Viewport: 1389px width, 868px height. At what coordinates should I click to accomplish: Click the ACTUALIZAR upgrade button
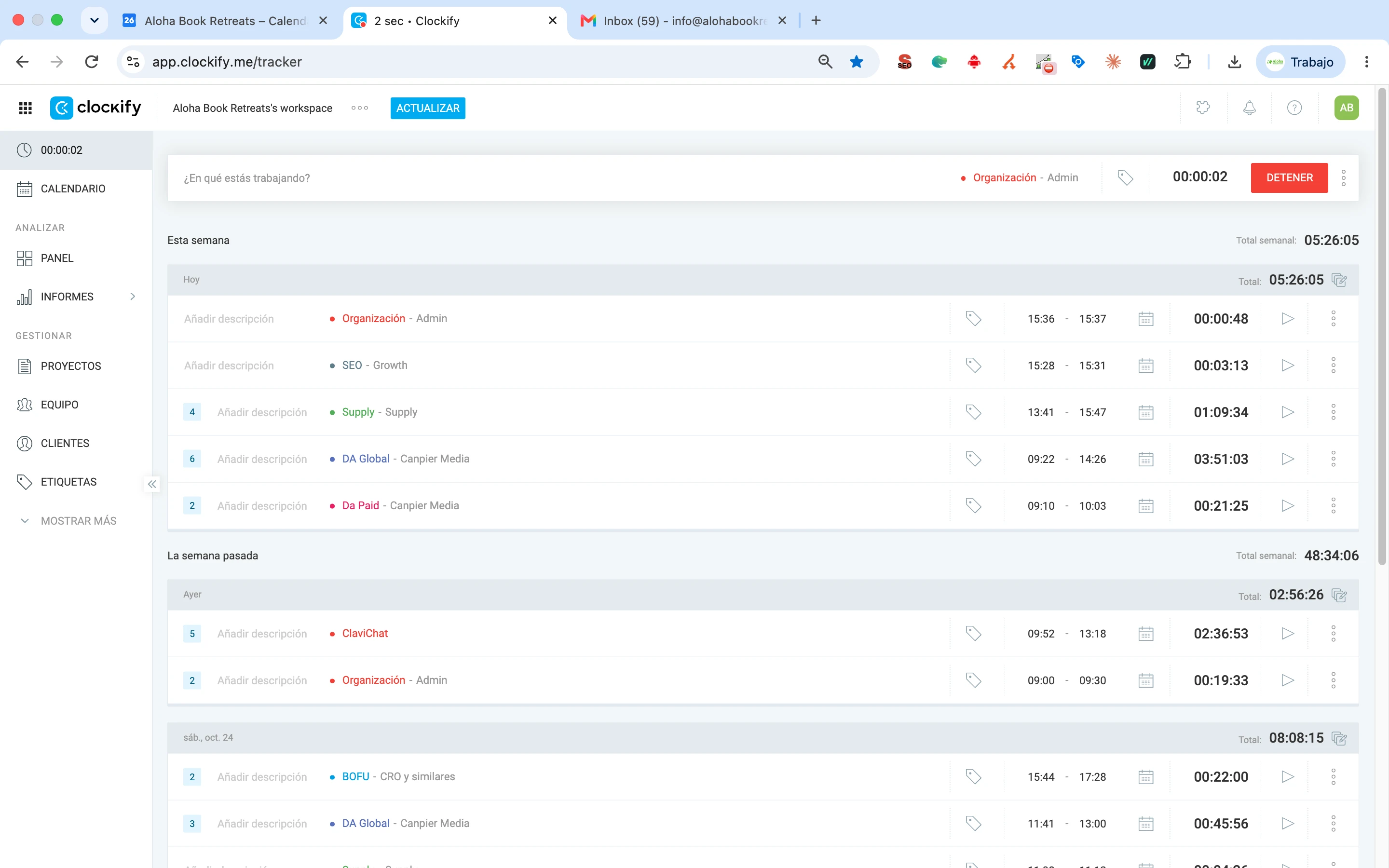pyautogui.click(x=428, y=108)
